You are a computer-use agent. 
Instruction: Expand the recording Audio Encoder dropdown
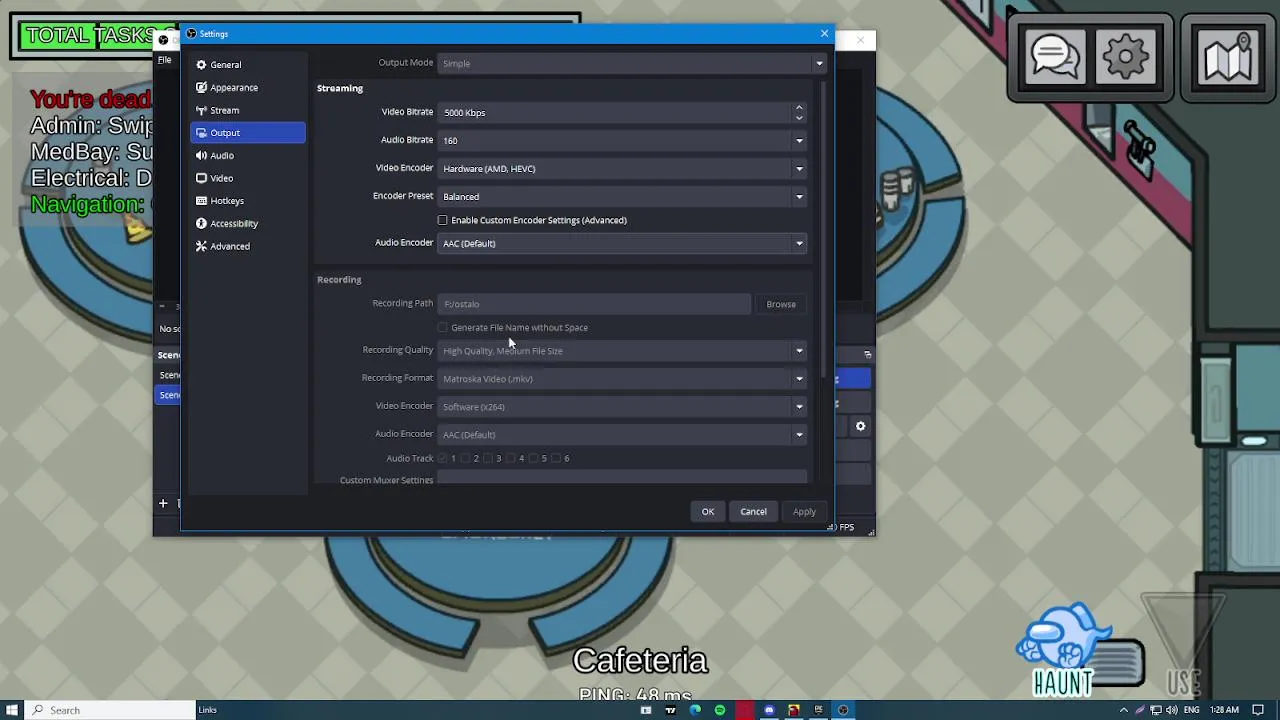(x=622, y=435)
